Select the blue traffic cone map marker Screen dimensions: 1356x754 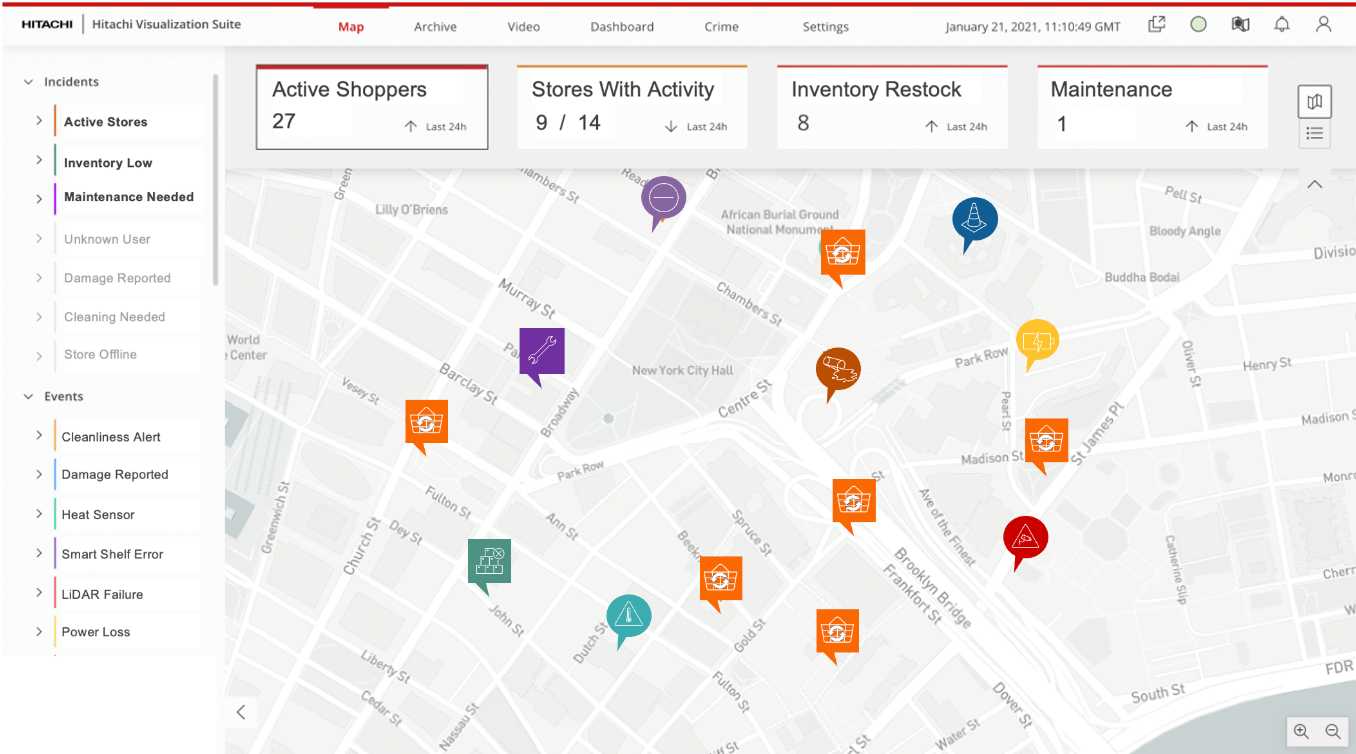point(974,220)
